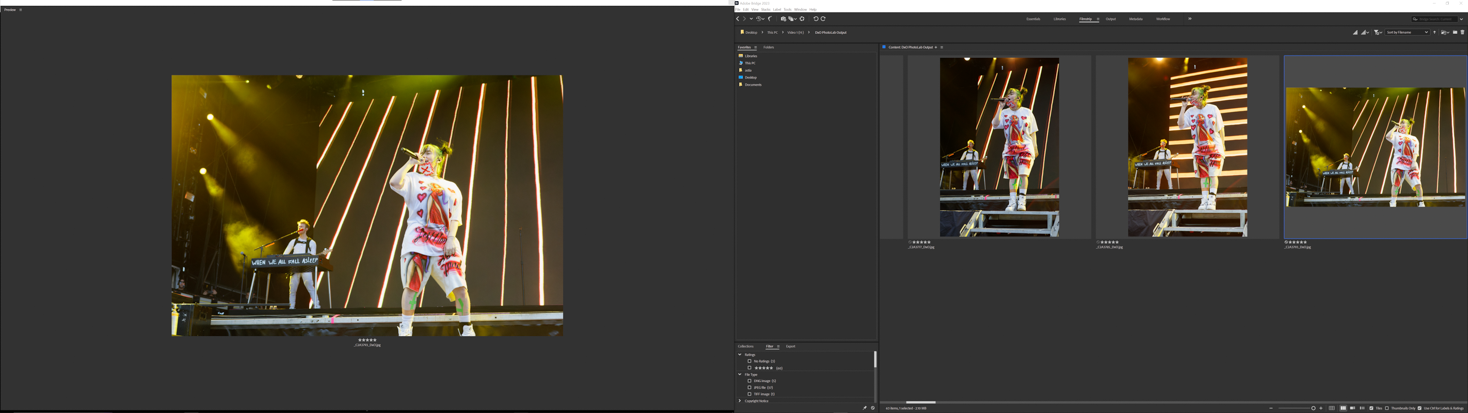
Task: Click the boomerang return to application icon
Action: (770, 18)
